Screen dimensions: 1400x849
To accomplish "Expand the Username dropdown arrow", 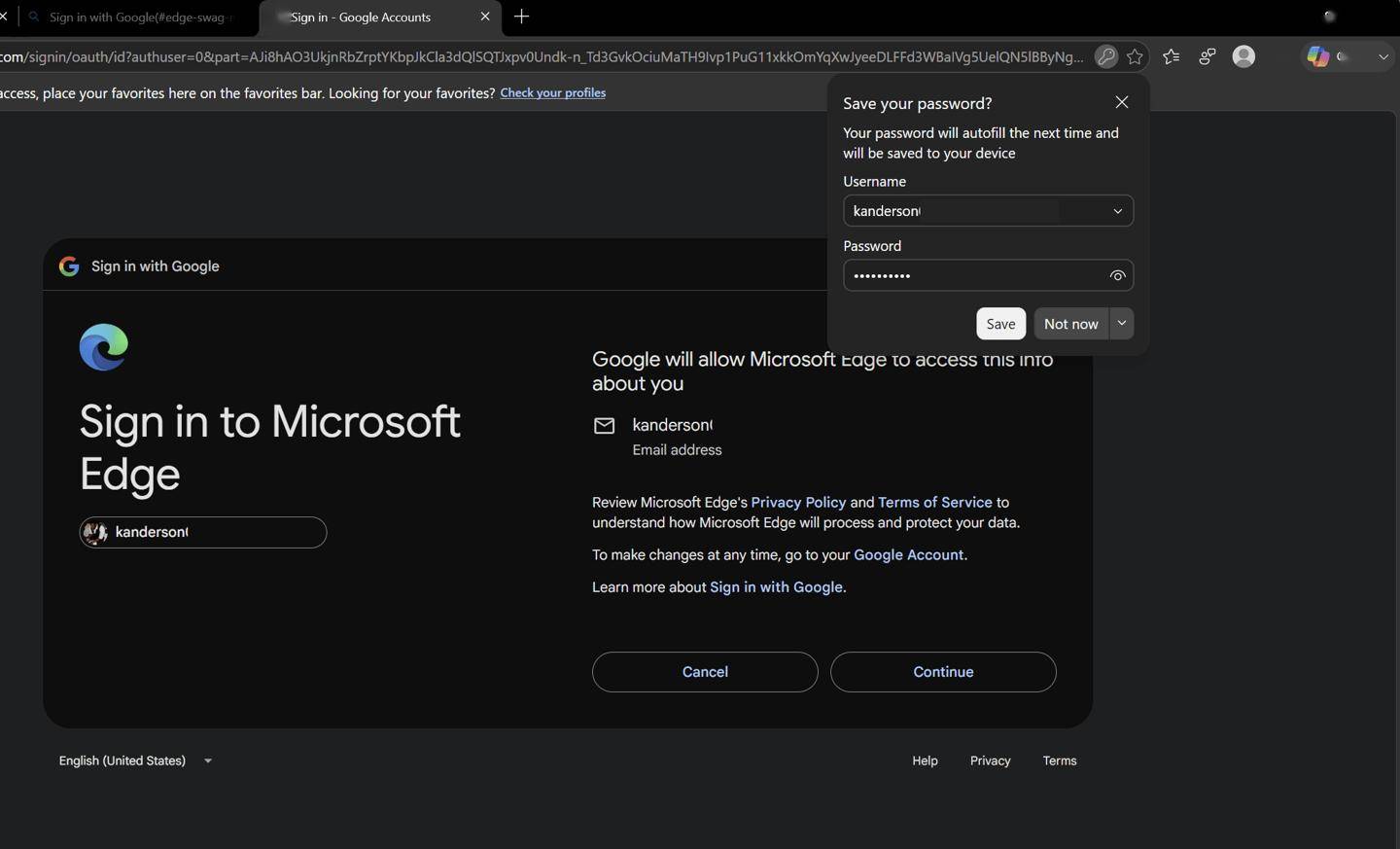I will click(x=1118, y=211).
